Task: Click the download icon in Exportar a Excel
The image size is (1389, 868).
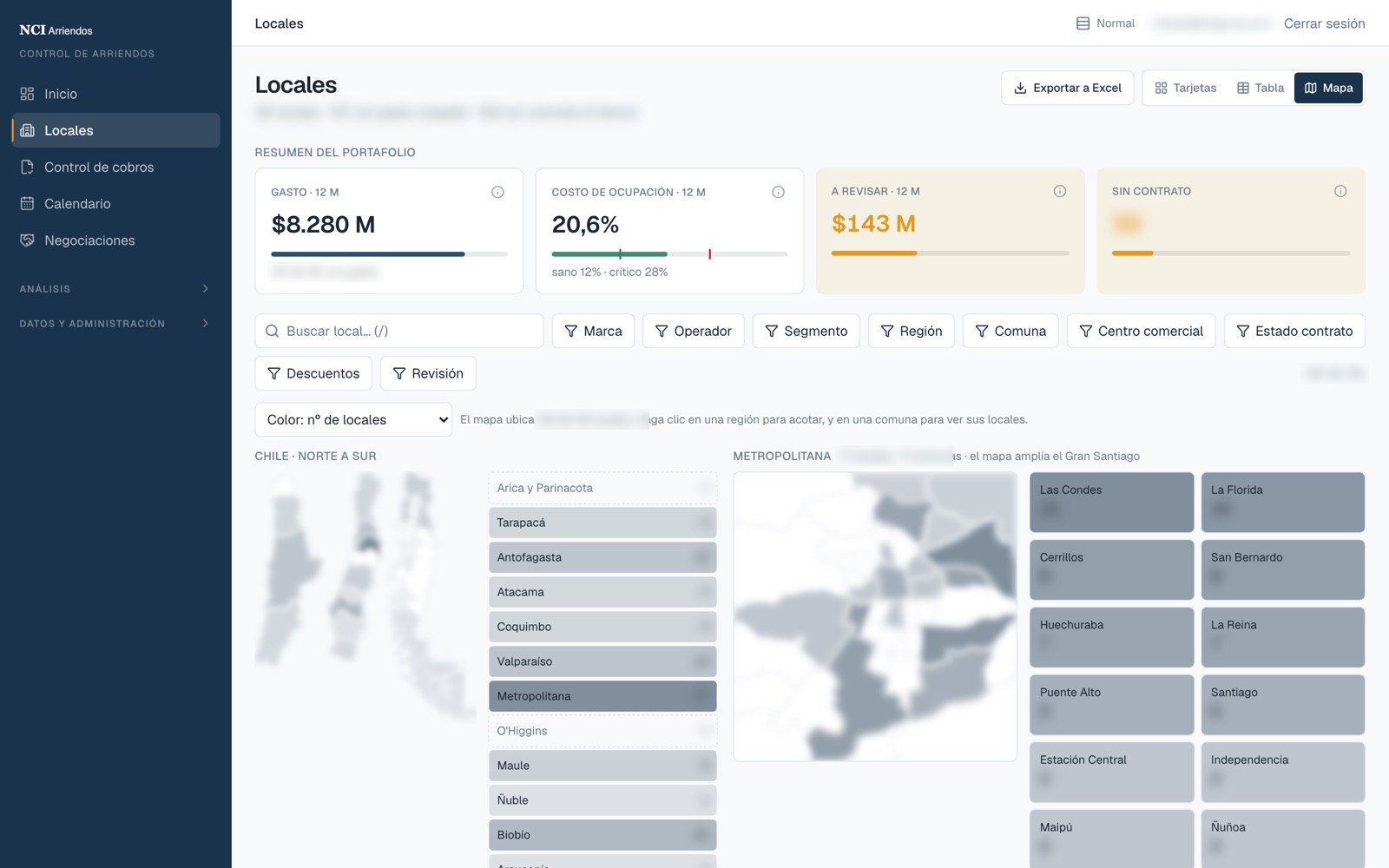Action: pos(1020,88)
